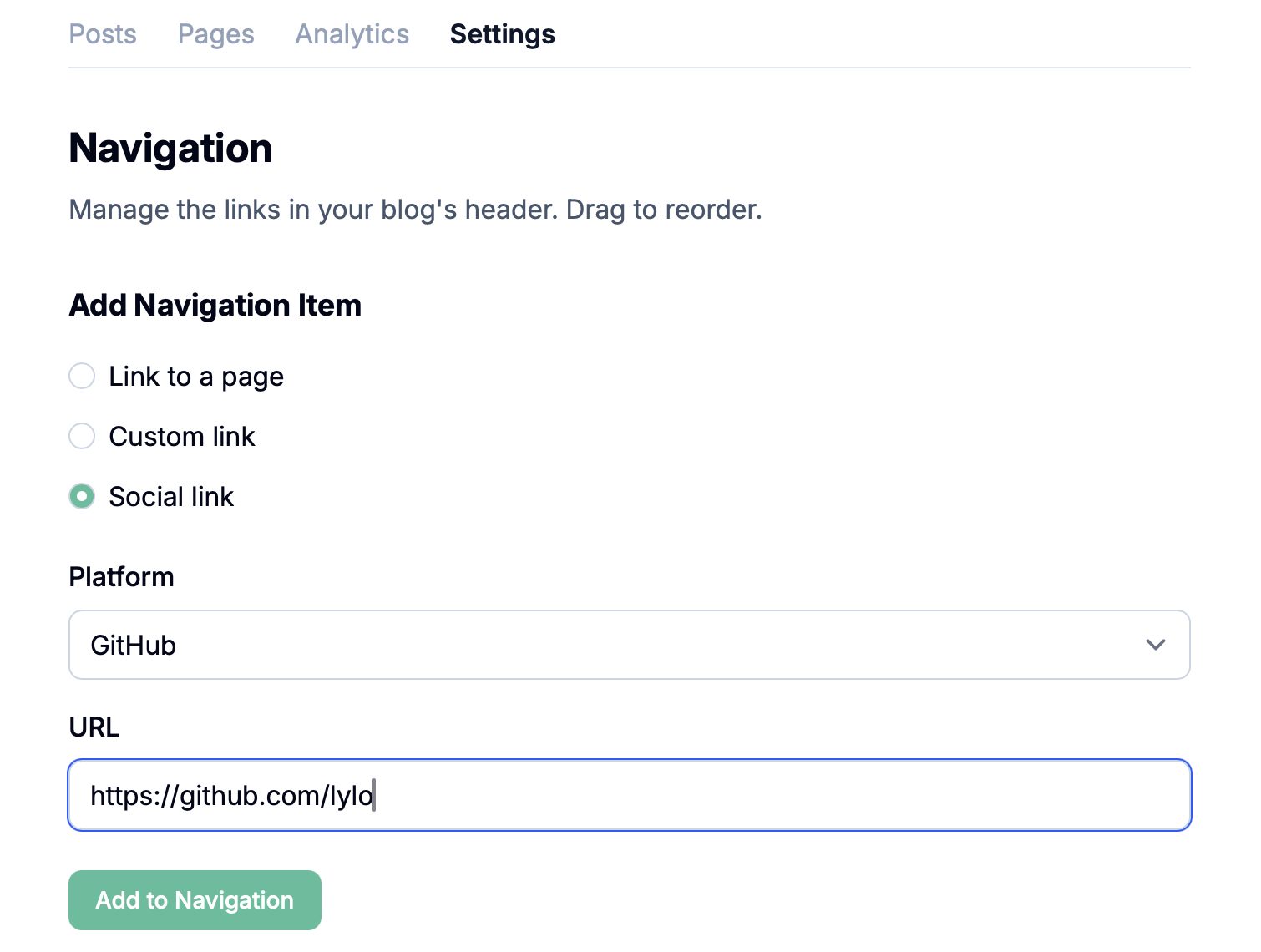Viewport: 1261px width, 952px height.
Task: Click the 'Link to a page' label text
Action: coord(196,377)
